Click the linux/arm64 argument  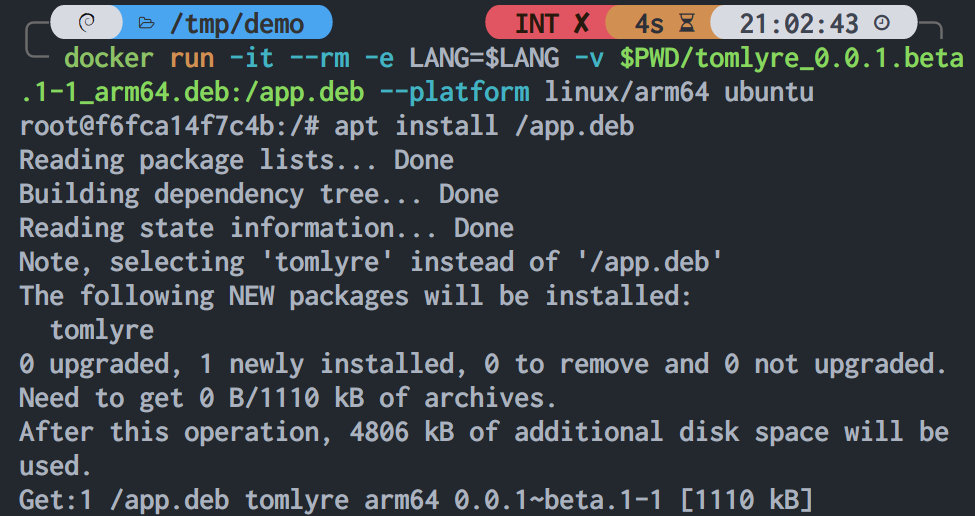(x=627, y=93)
